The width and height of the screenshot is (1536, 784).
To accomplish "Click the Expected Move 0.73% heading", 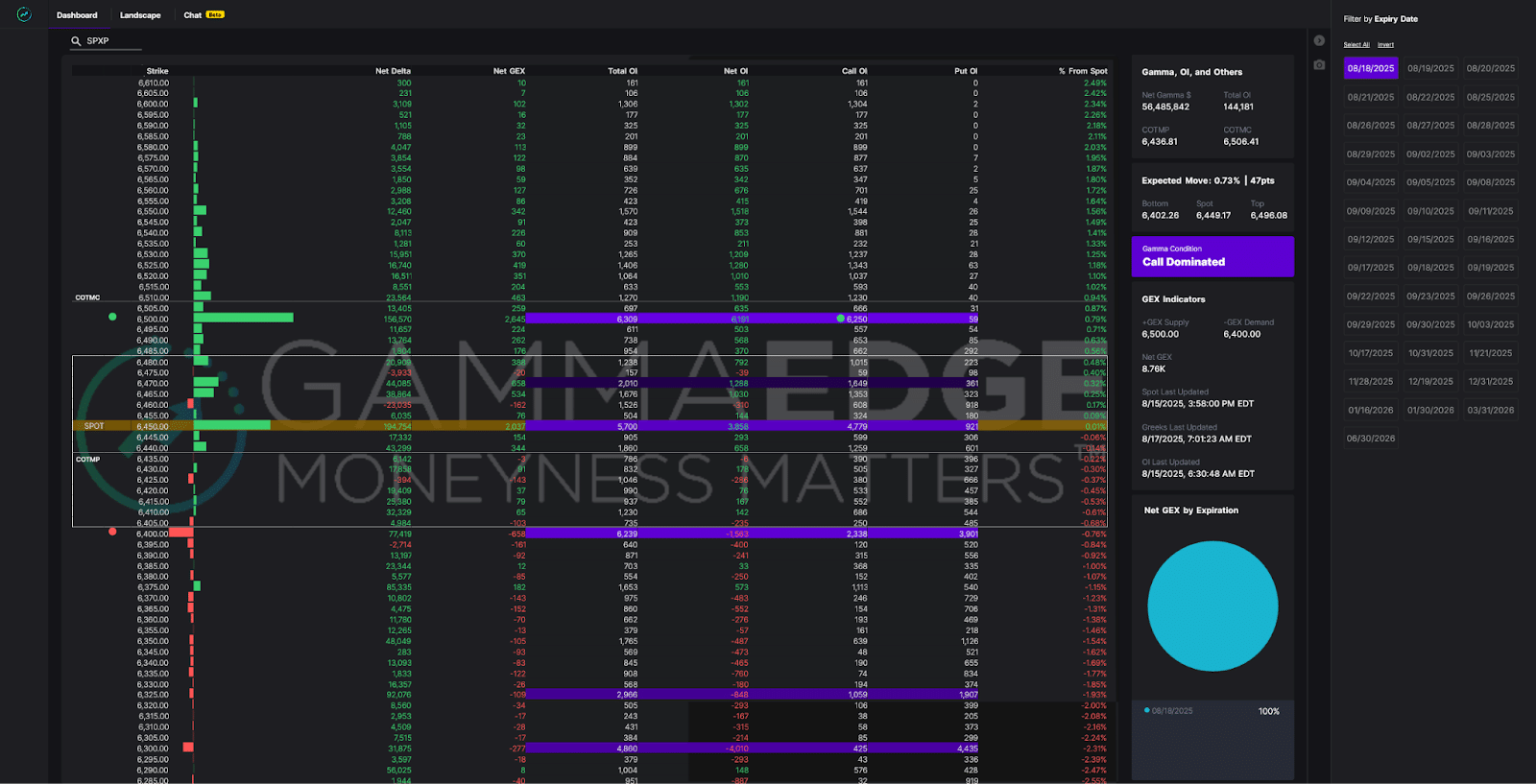I will pyautogui.click(x=1208, y=180).
